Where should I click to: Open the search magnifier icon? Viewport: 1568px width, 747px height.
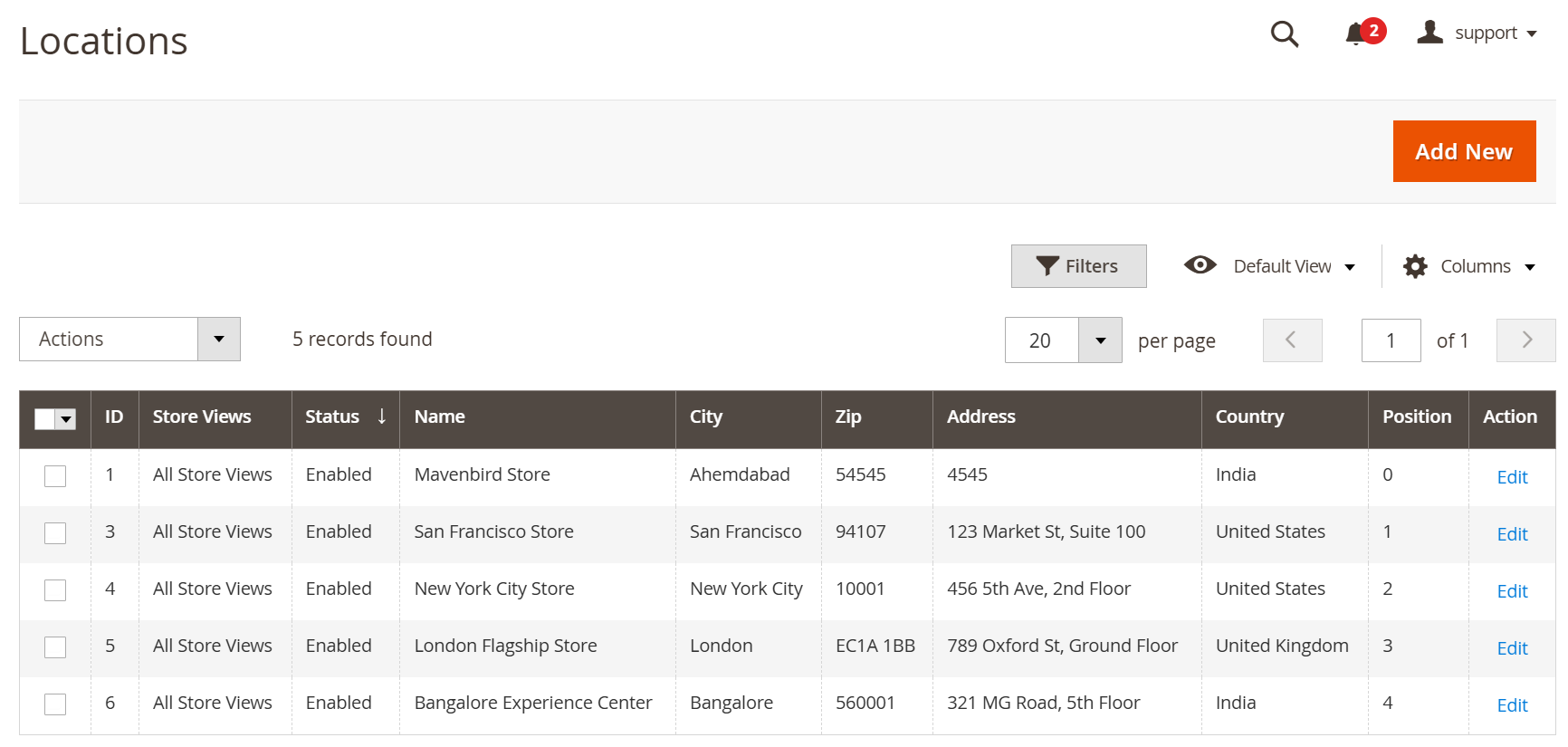tap(1284, 34)
